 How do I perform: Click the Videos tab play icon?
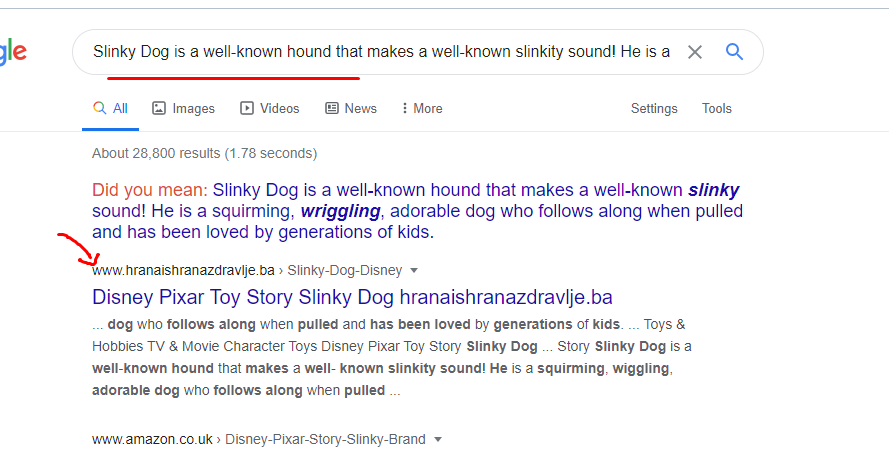click(x=247, y=109)
